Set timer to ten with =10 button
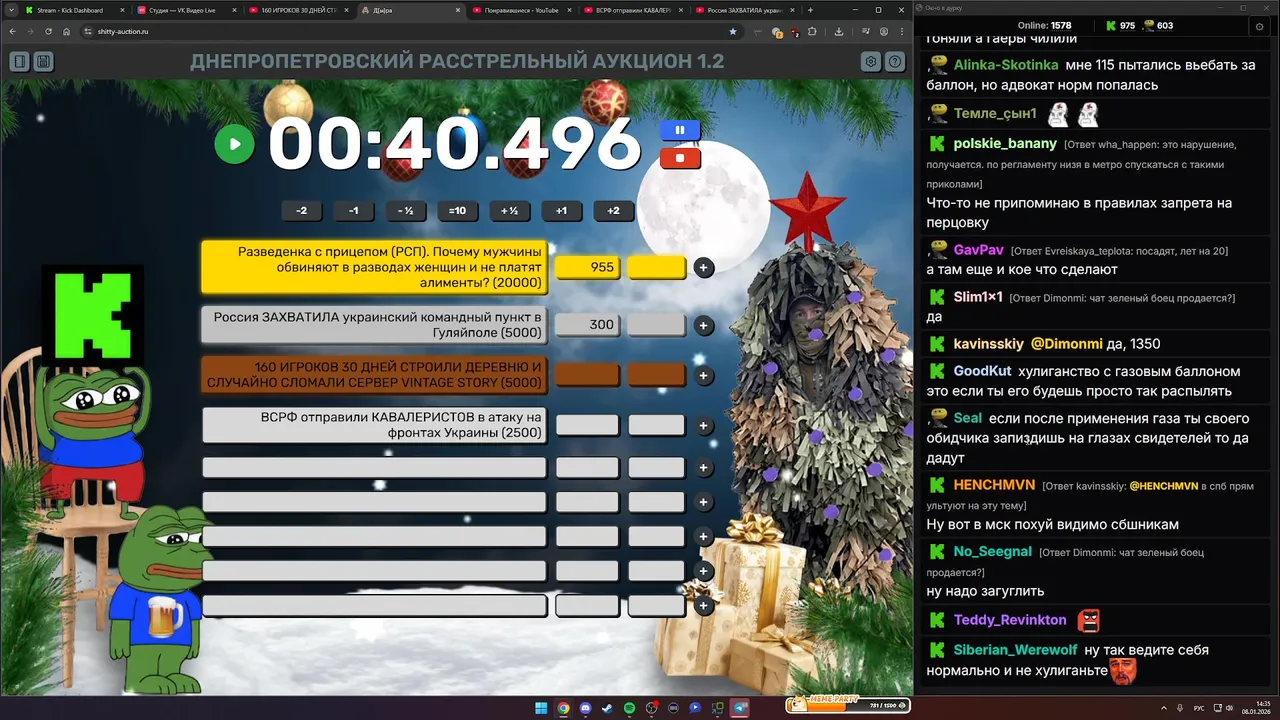Viewport: 1280px width, 720px height. [457, 211]
